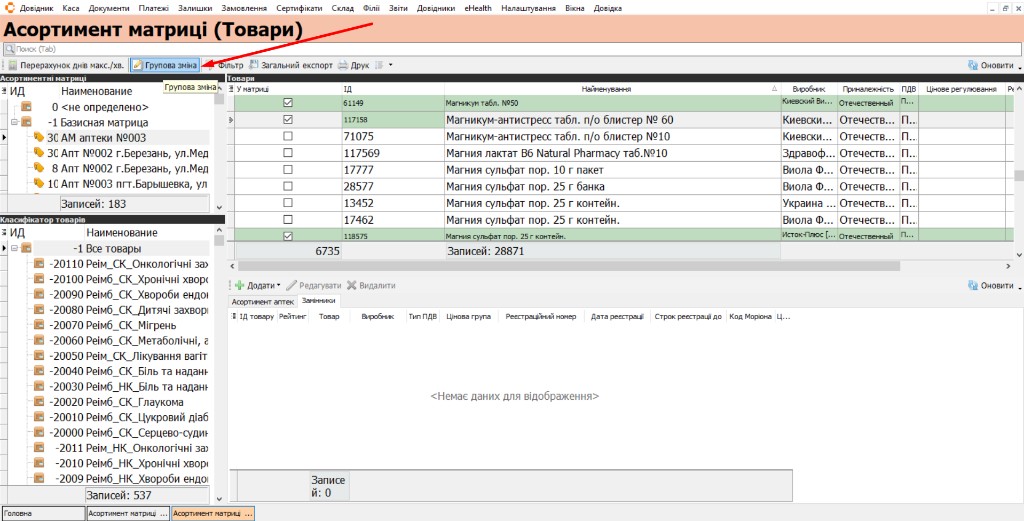Click the horizontal scrollbar under the Товари grid
Image resolution: width=1024 pixels, height=521 pixels.
(568, 266)
